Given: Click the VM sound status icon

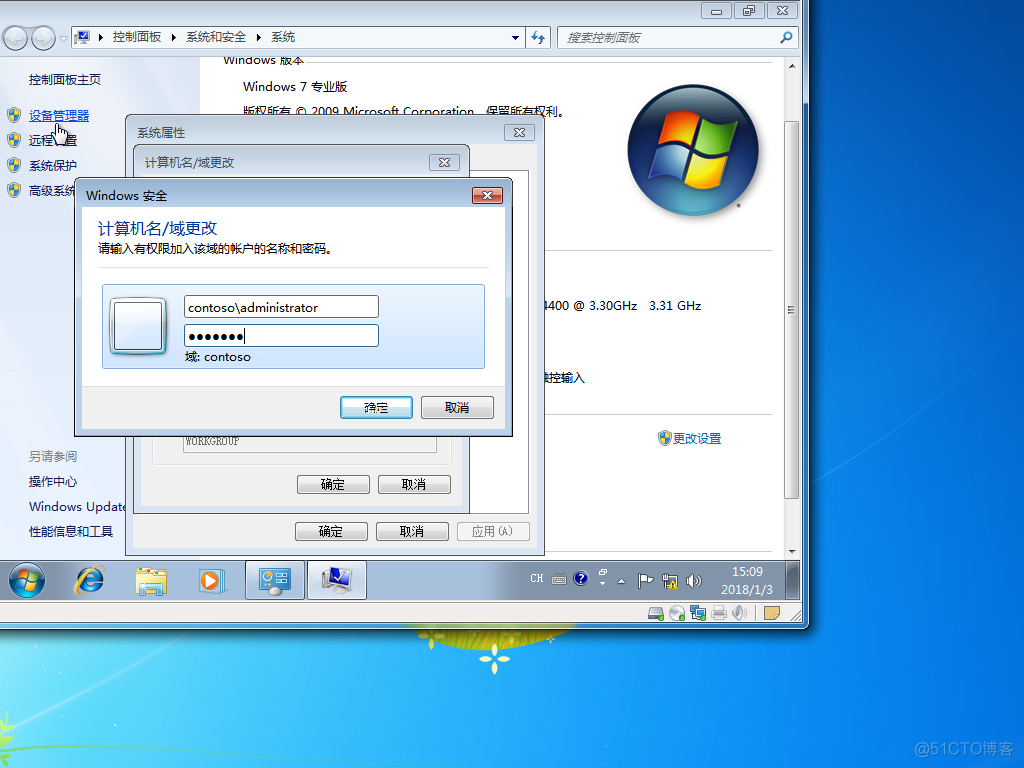Looking at the screenshot, I should (x=739, y=613).
